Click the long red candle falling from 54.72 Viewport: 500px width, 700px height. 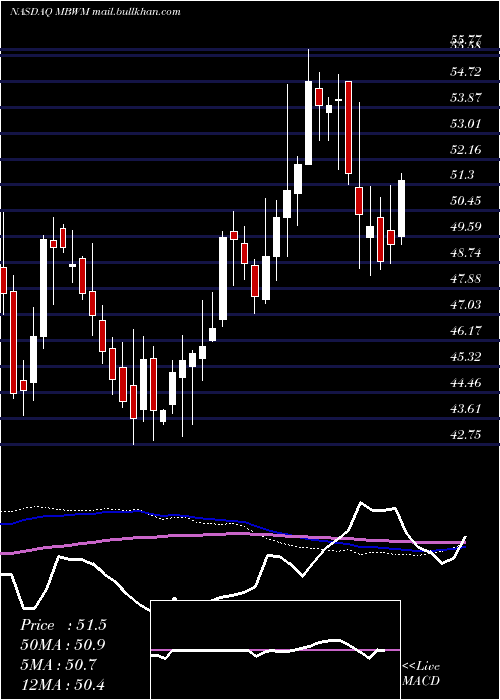[x=349, y=127]
